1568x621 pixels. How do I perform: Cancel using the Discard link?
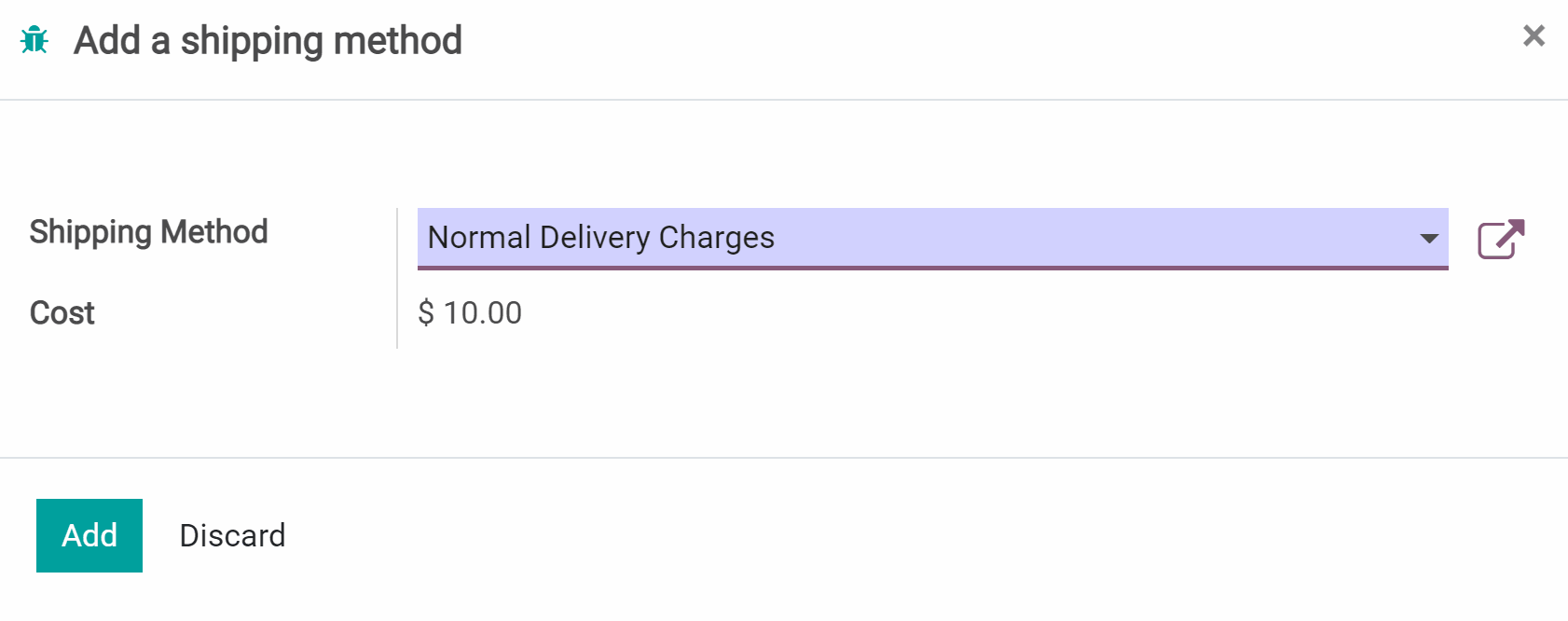(x=232, y=536)
